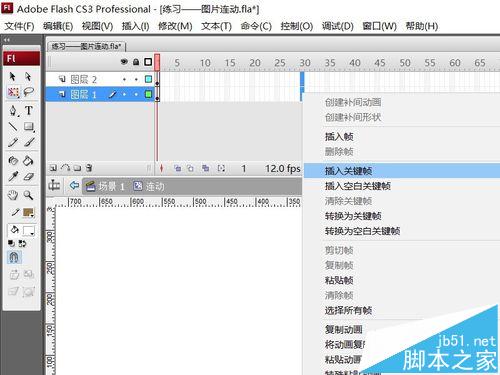
Task: Select the Line tool
Action: [x=13, y=126]
